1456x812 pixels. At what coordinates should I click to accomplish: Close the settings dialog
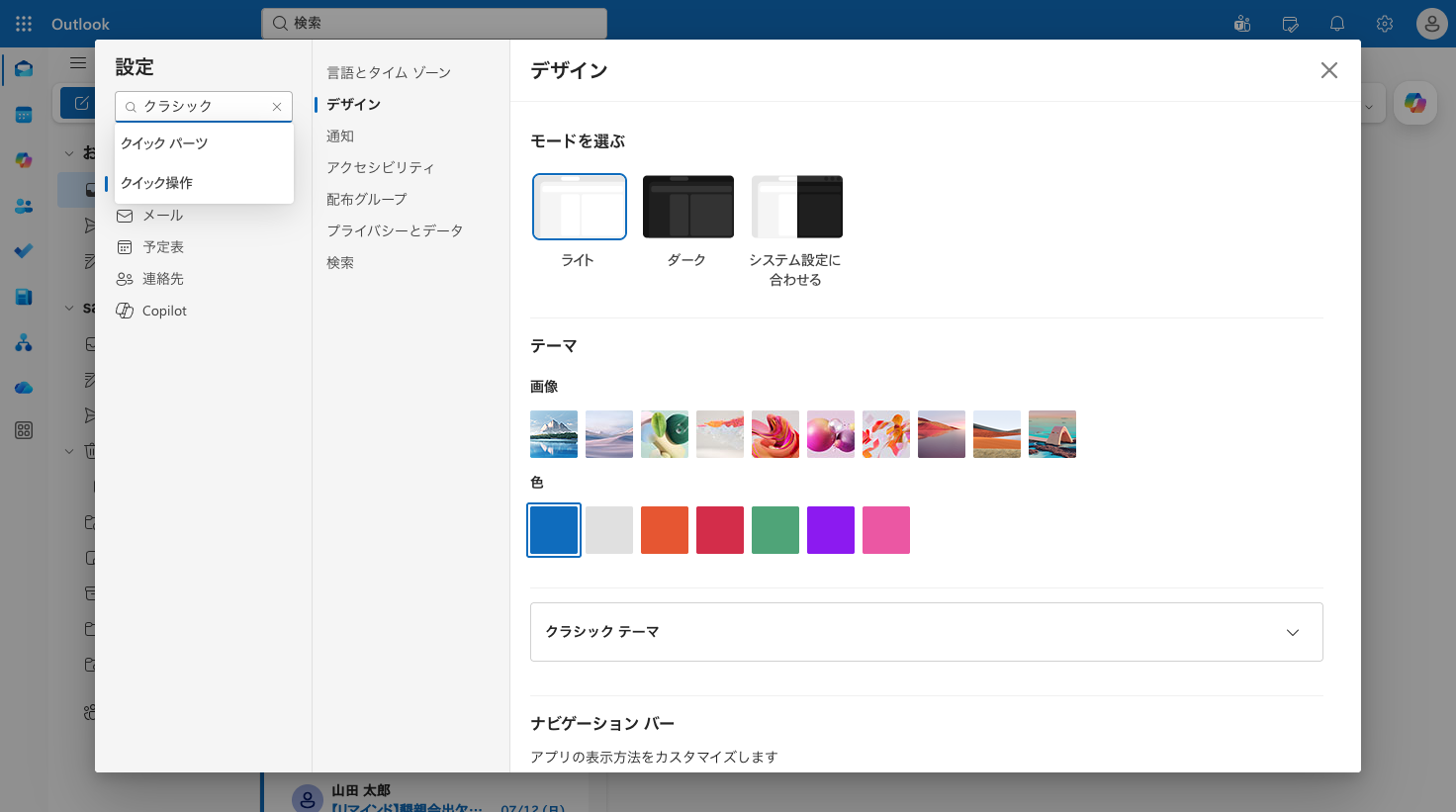click(x=1329, y=70)
